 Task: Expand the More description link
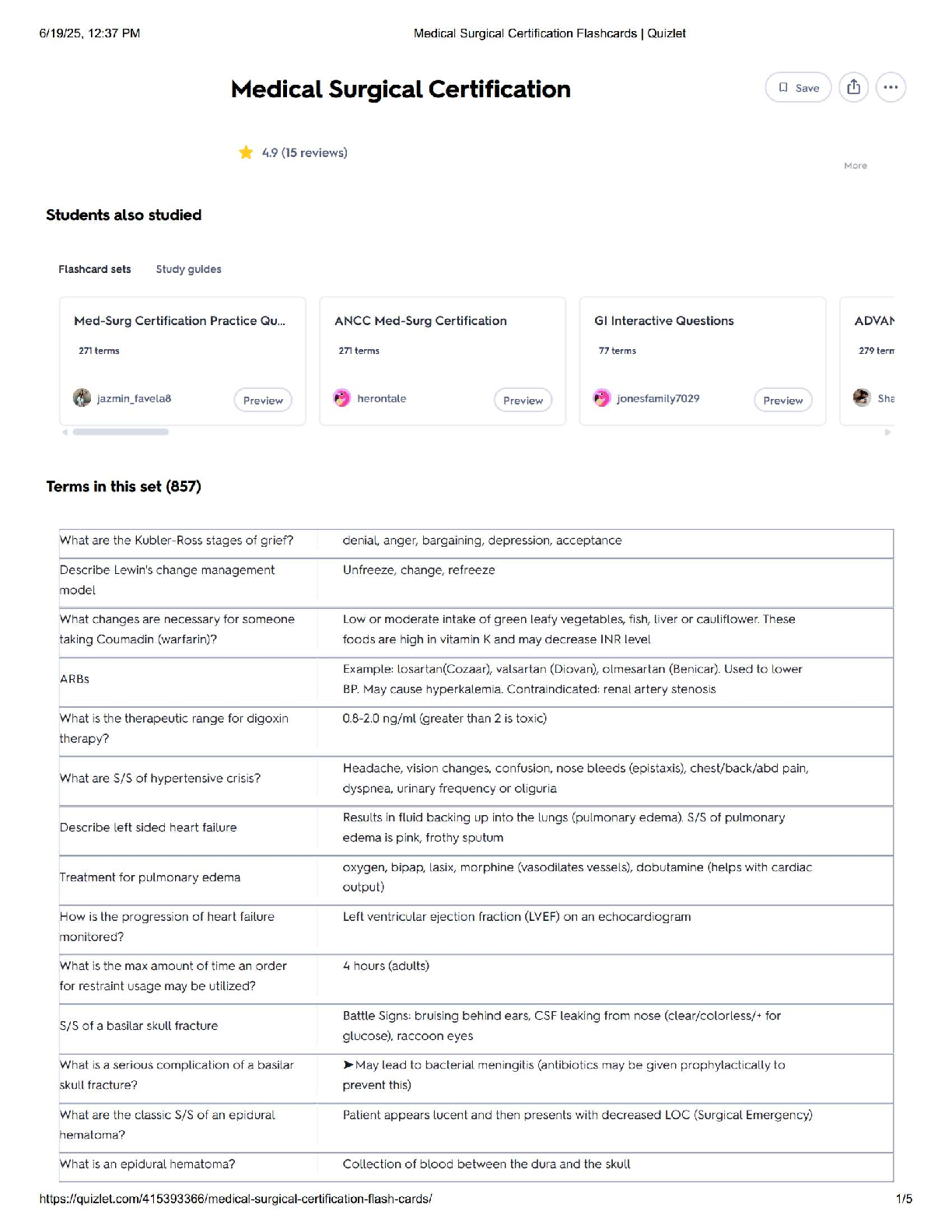pyautogui.click(x=855, y=166)
